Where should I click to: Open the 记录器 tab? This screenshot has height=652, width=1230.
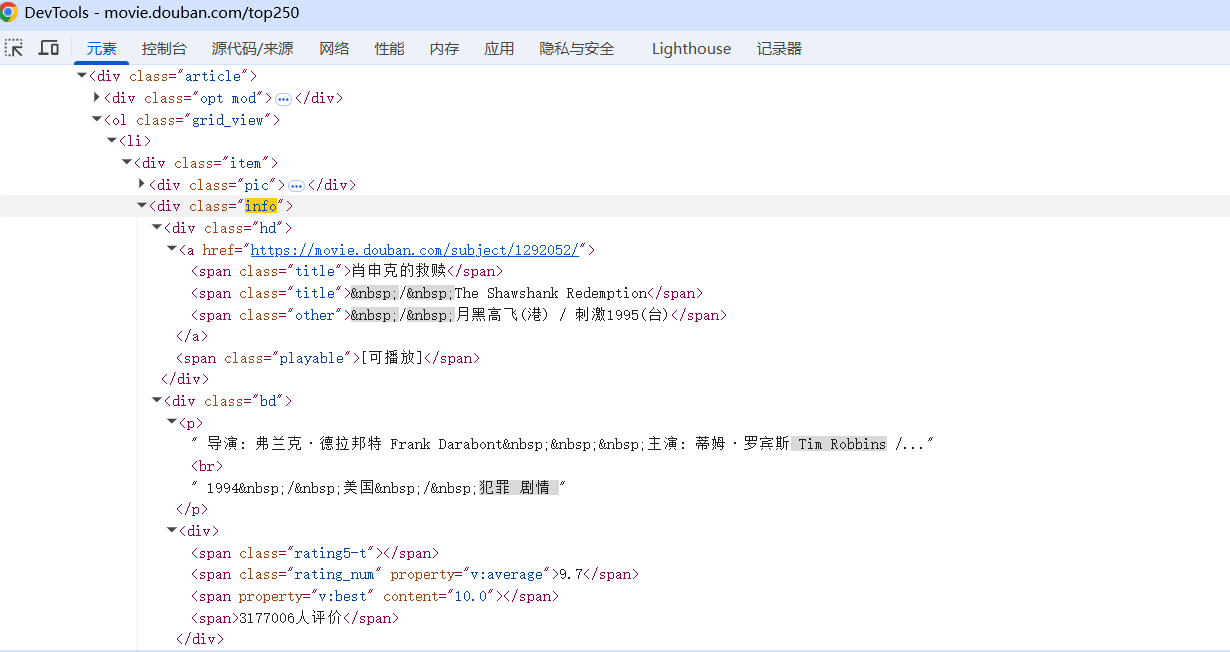[x=779, y=49]
